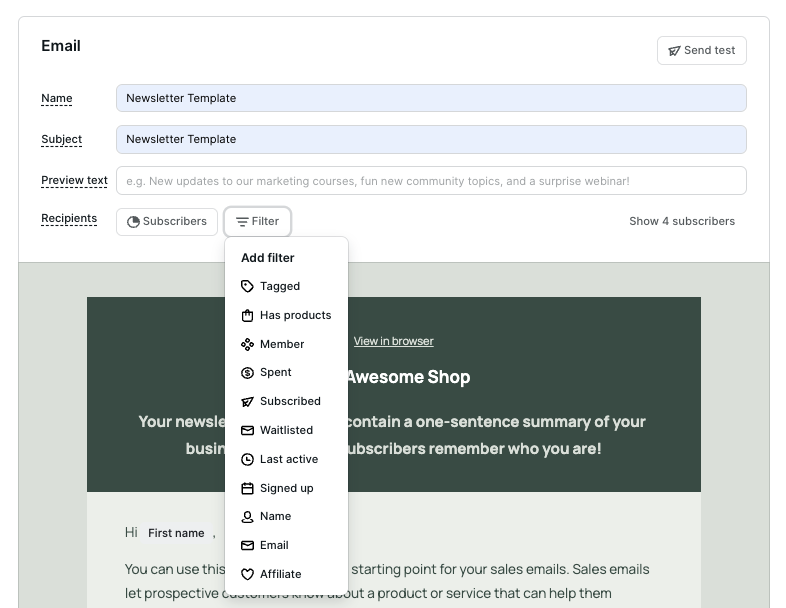
Task: Select the Member filter option
Action: [286, 344]
